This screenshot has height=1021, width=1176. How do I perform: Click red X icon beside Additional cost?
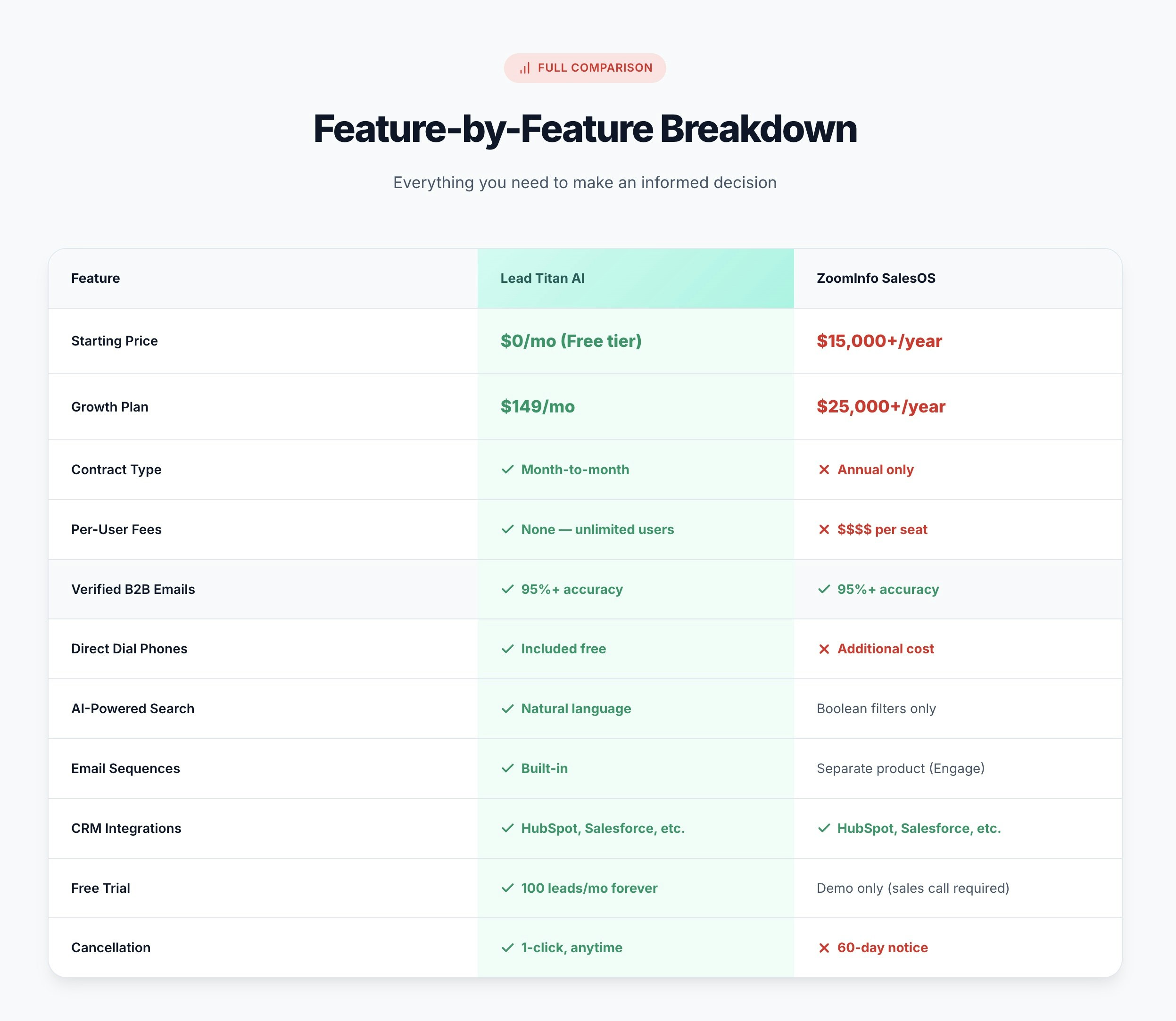click(x=824, y=649)
